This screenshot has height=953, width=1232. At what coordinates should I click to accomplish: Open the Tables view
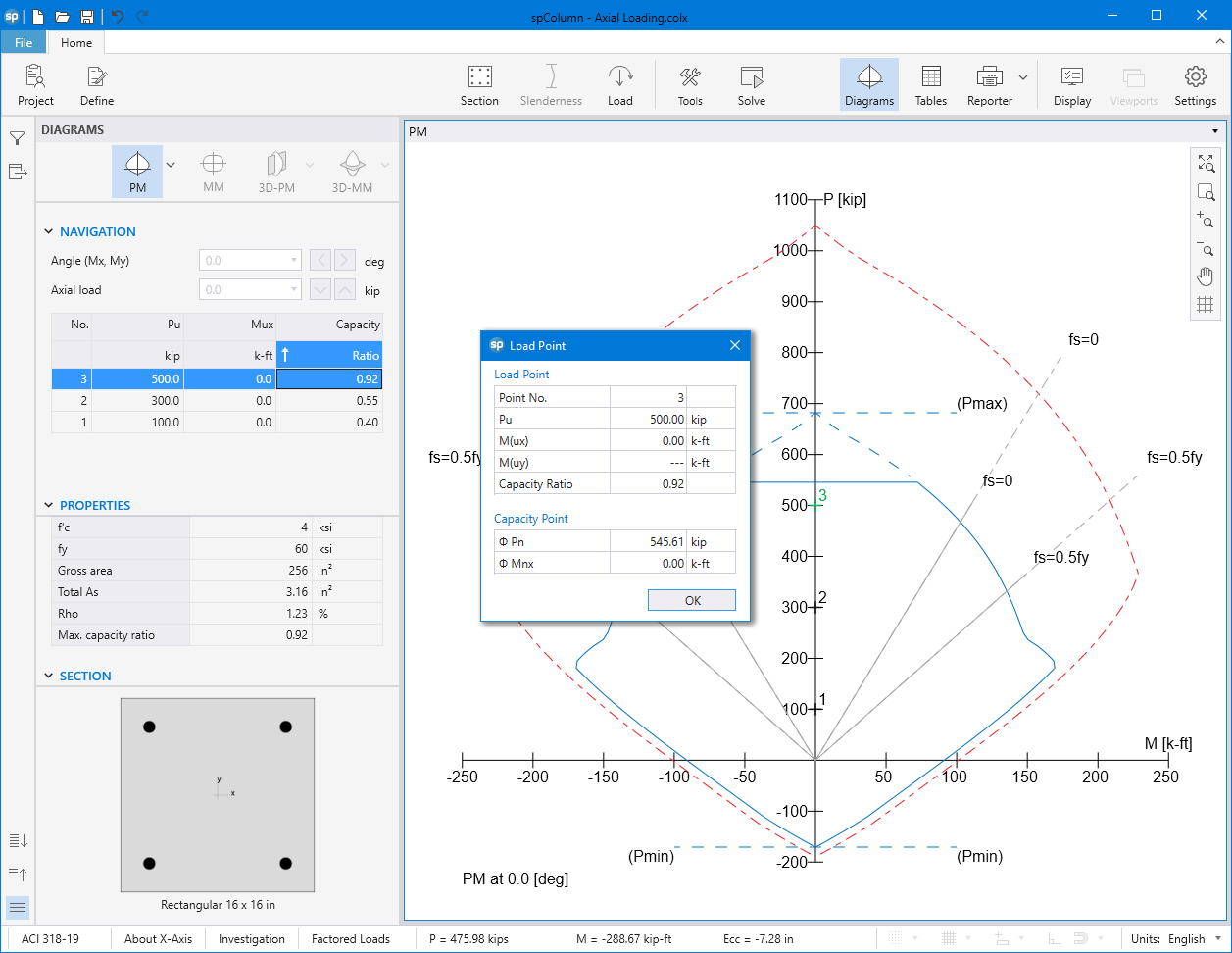(930, 85)
